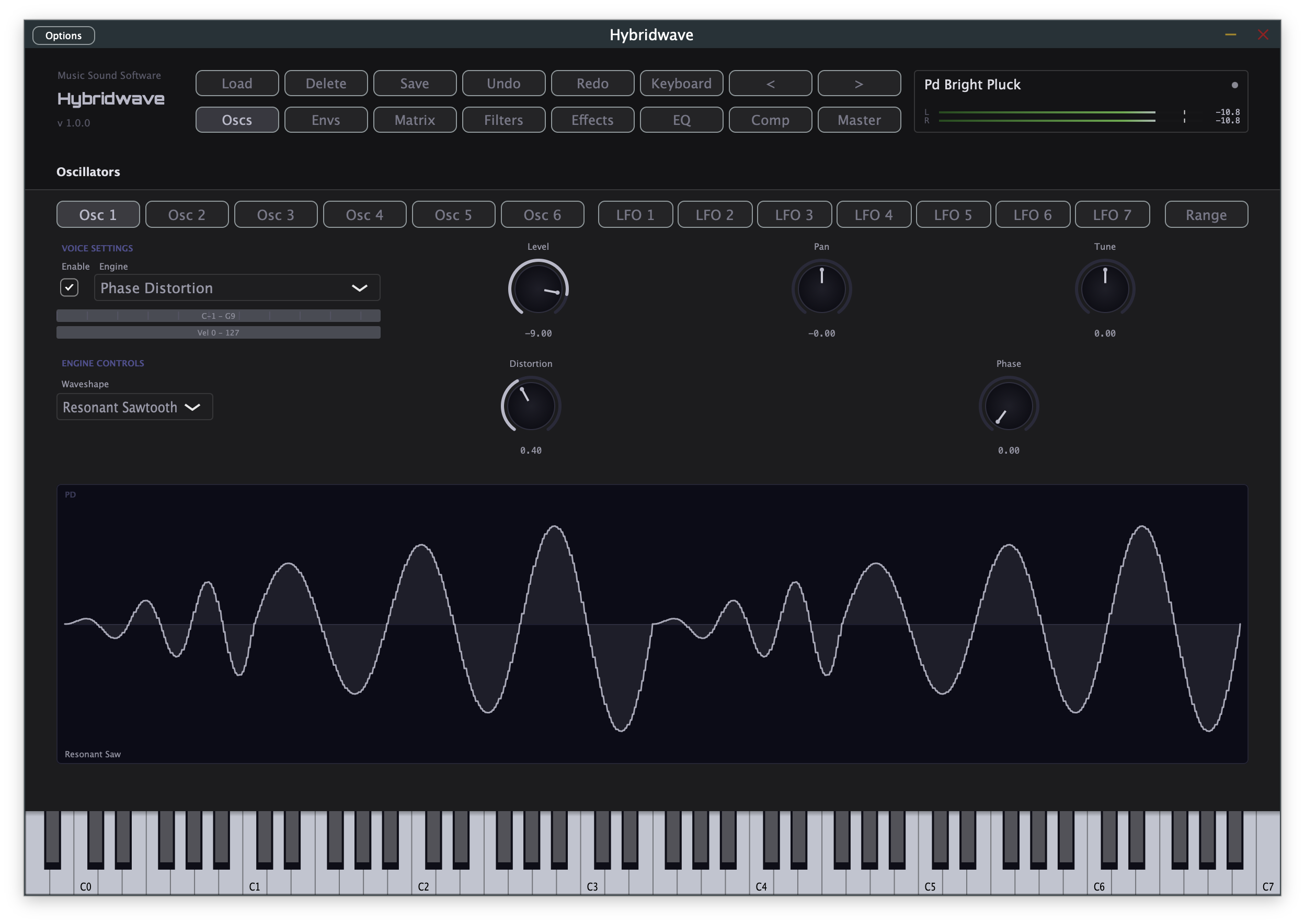Click the Save preset button
The width and height of the screenshot is (1305, 924).
click(414, 83)
